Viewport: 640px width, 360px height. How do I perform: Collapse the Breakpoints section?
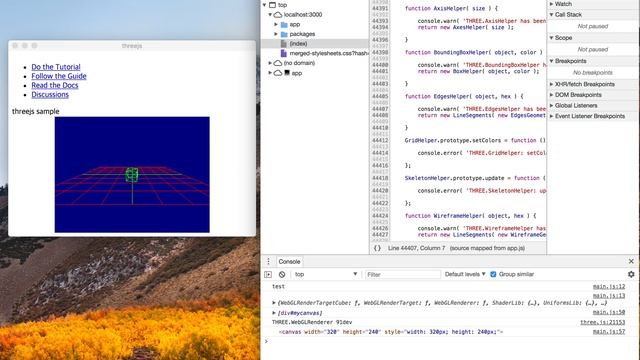coord(551,61)
